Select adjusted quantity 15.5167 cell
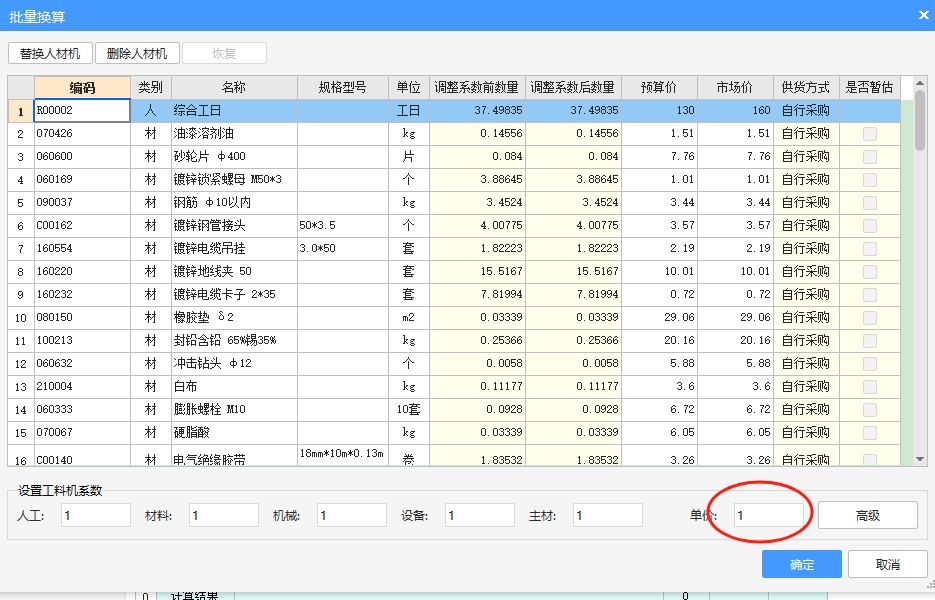The height and width of the screenshot is (600, 935). point(573,271)
